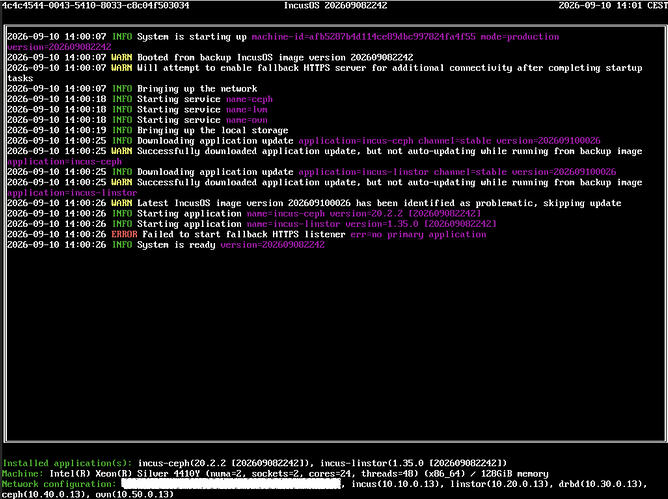Select the machine-id=afb5287b4d114ce89dbc997824fa4f55 value
This screenshot has width=668, height=499.
(363, 37)
